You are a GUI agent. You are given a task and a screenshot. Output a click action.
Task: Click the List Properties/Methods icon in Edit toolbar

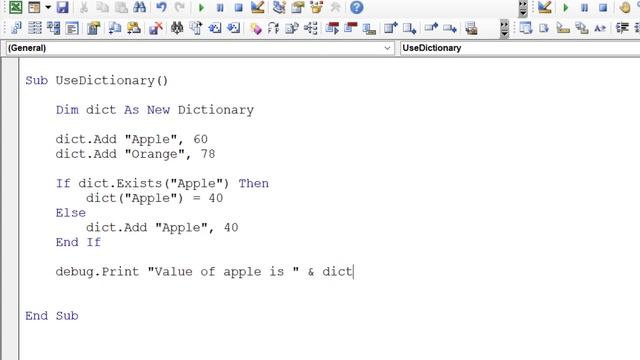[x=525, y=28]
